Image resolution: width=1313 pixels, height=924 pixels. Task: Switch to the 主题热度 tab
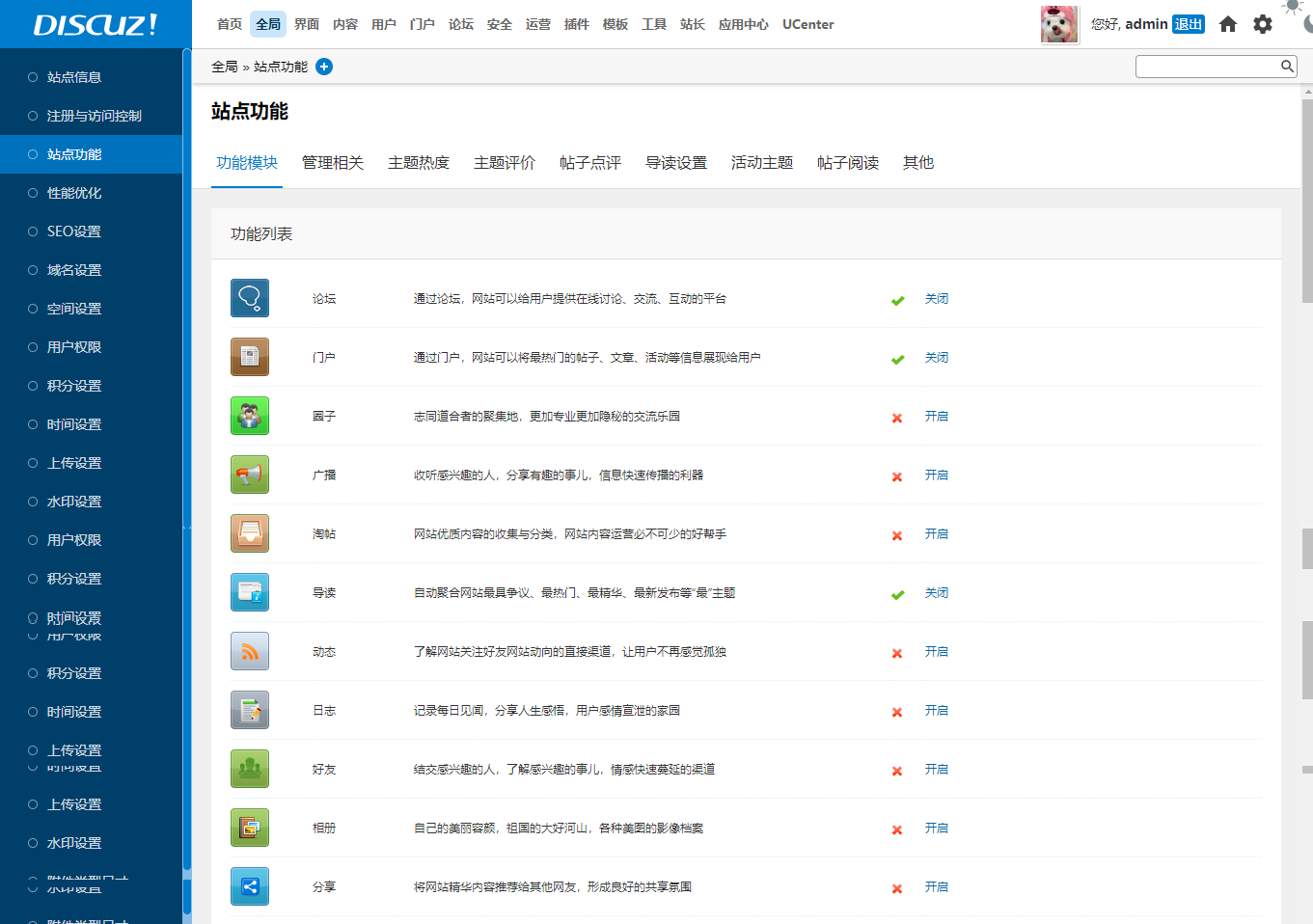pos(419,163)
